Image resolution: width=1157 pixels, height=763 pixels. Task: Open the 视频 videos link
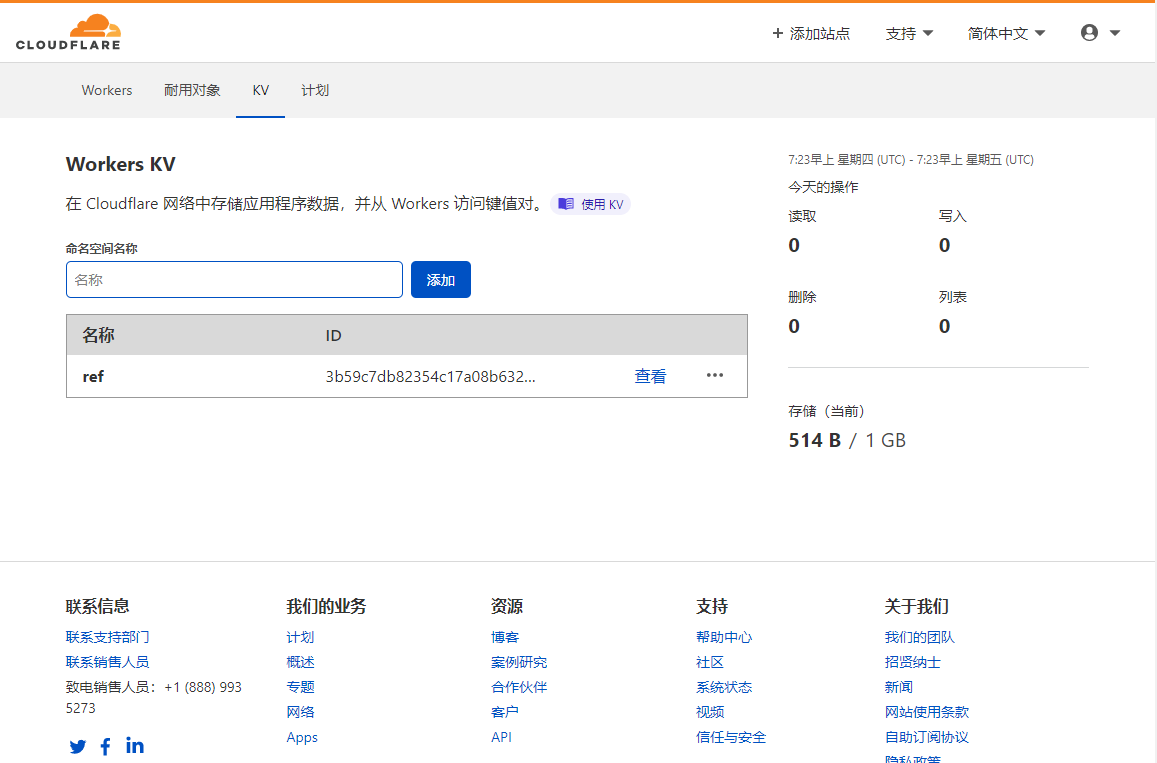(710, 712)
